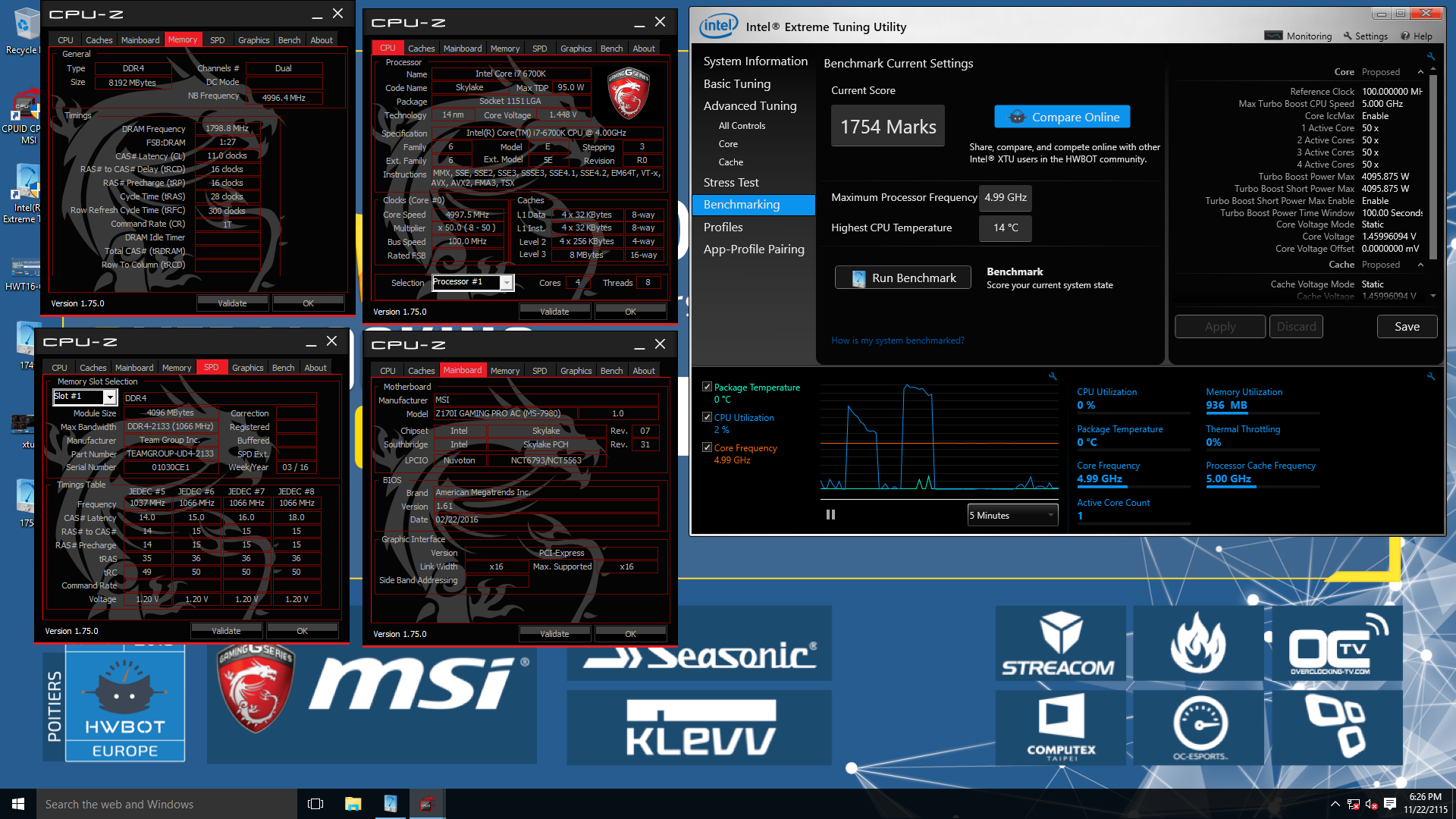Image resolution: width=1456 pixels, height=819 pixels.
Task: Open the taskbar clock and date
Action: pos(1425,804)
